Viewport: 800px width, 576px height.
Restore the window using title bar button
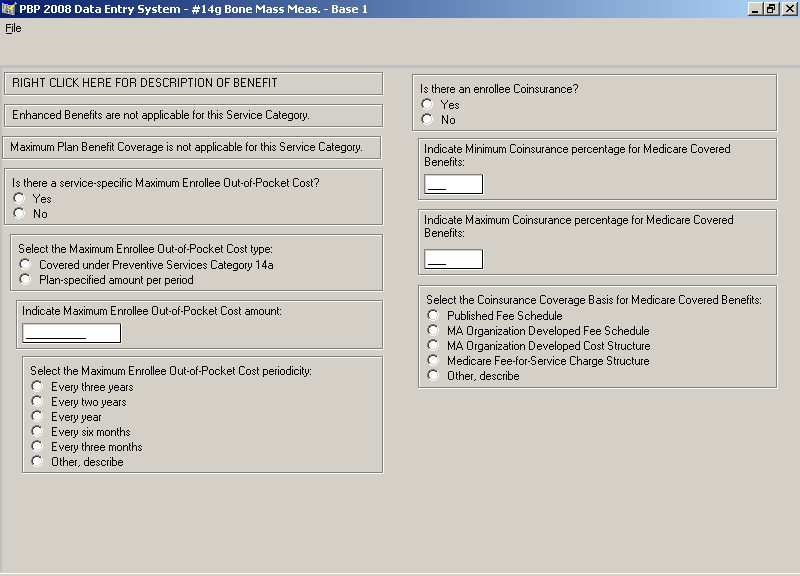point(771,9)
